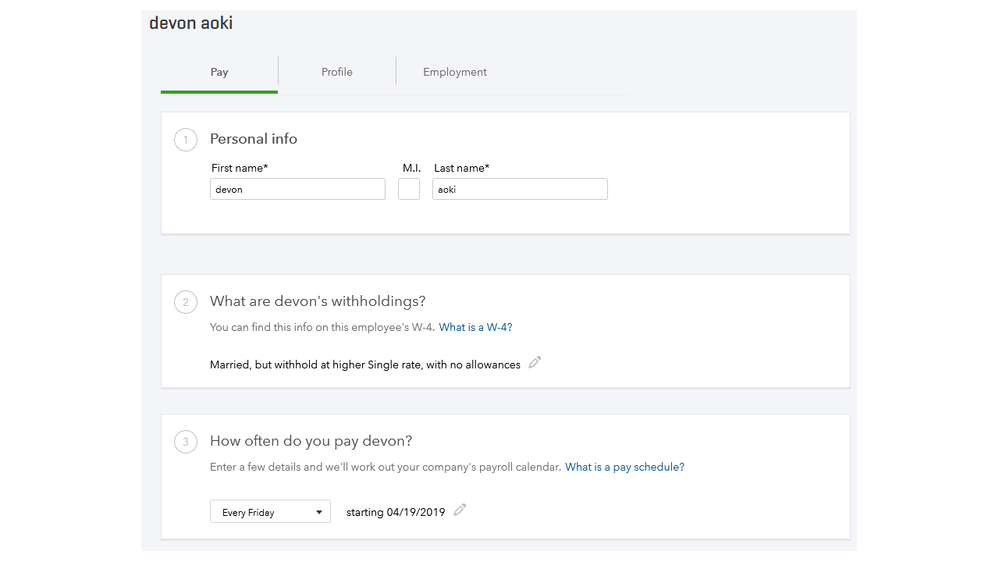Click the "How often do you pay devon?" heading
The width and height of the screenshot is (999, 562).
click(x=311, y=441)
